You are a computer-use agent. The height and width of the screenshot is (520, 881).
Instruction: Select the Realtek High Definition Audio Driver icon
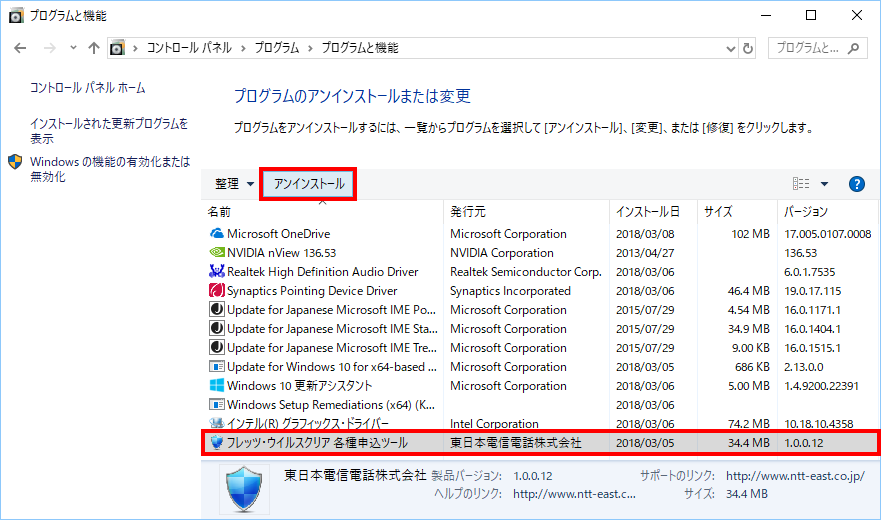click(x=216, y=272)
